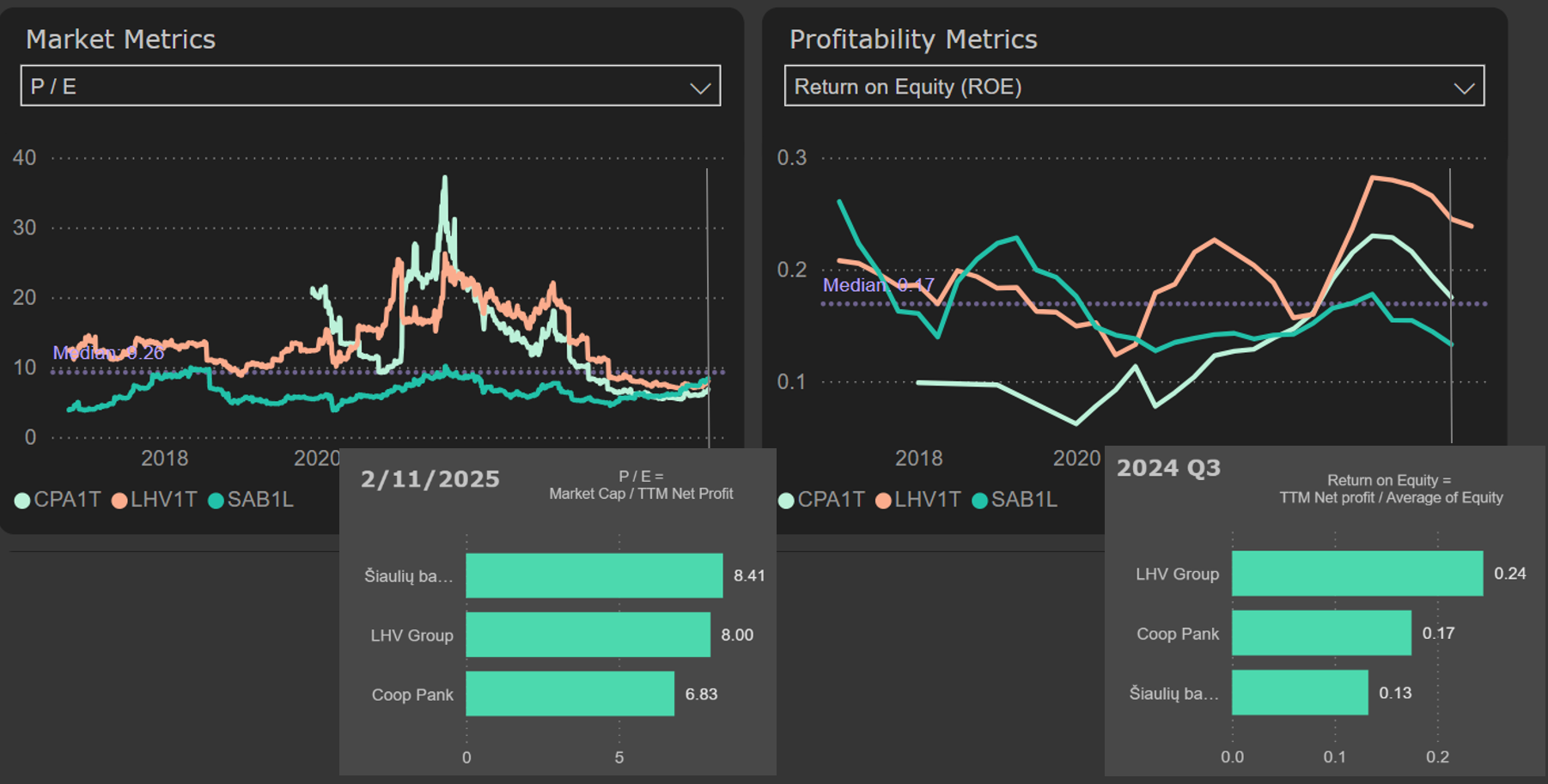1548x784 pixels.
Task: Click the Median 0.17 label on the ROE chart
Action: click(878, 285)
